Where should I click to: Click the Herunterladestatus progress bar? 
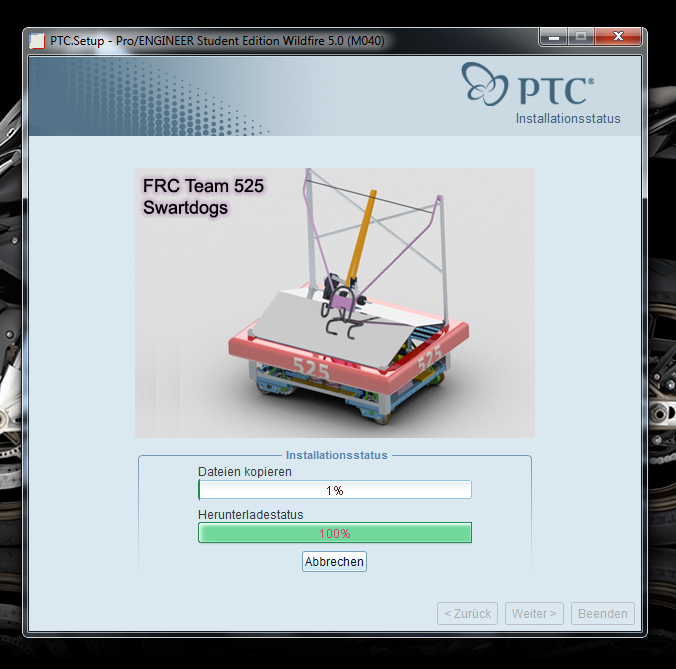335,533
